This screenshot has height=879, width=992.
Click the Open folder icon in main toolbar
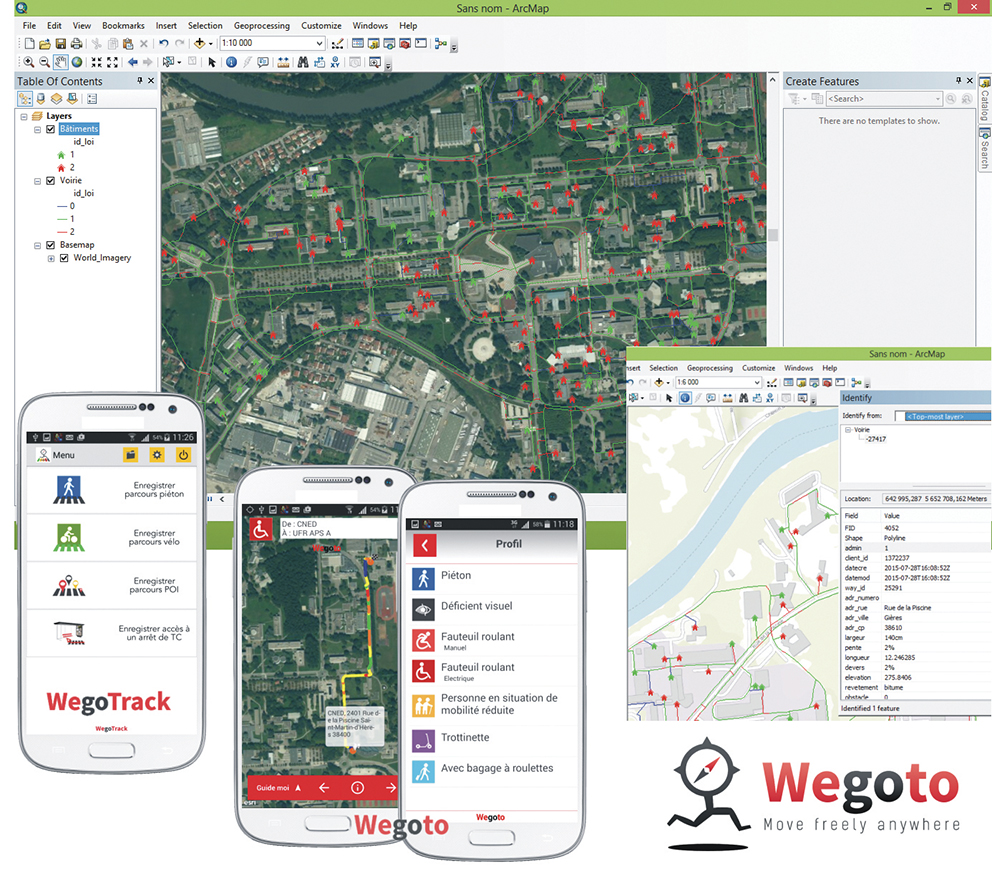pos(45,44)
